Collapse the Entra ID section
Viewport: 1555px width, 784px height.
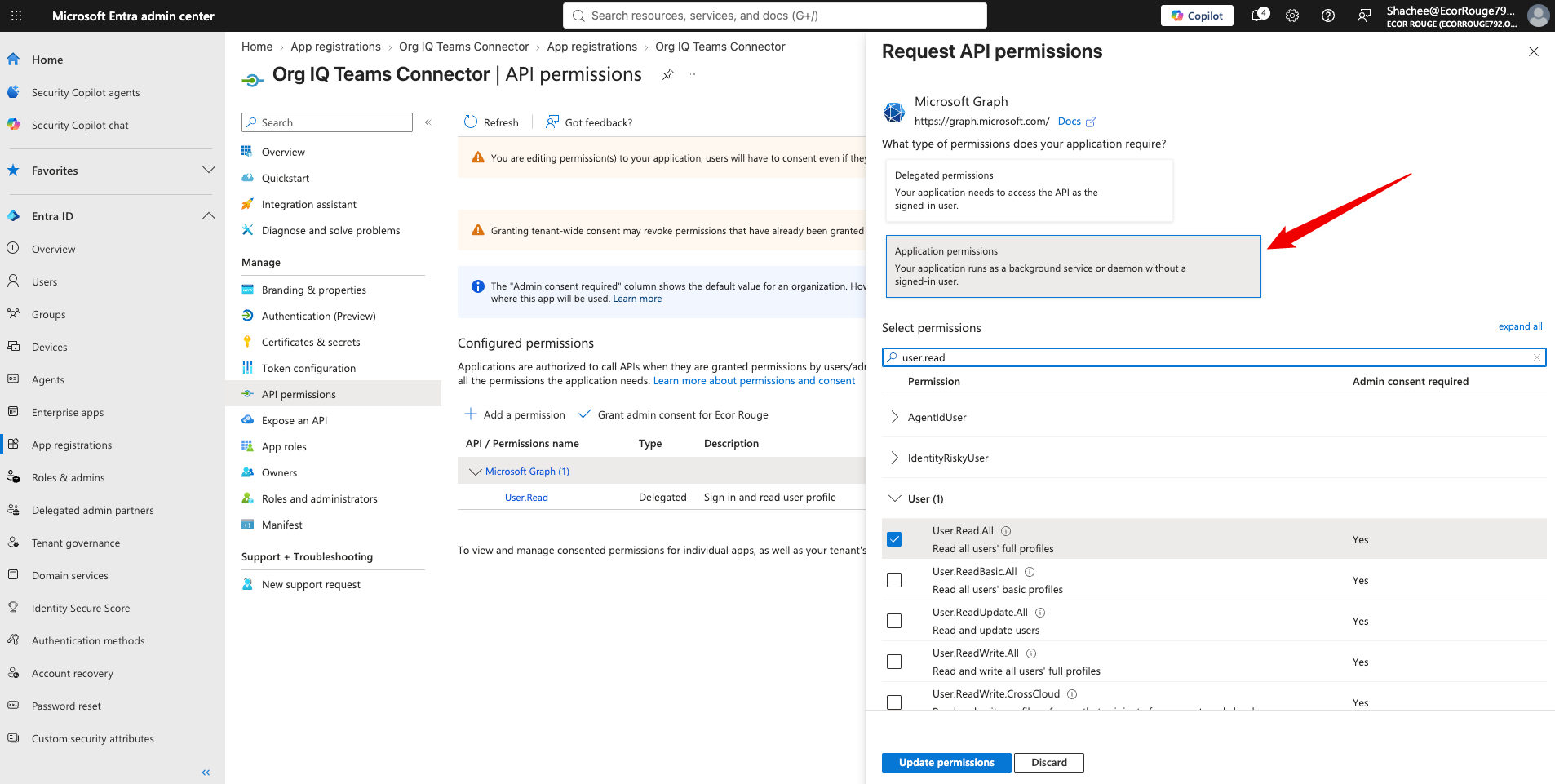point(208,216)
